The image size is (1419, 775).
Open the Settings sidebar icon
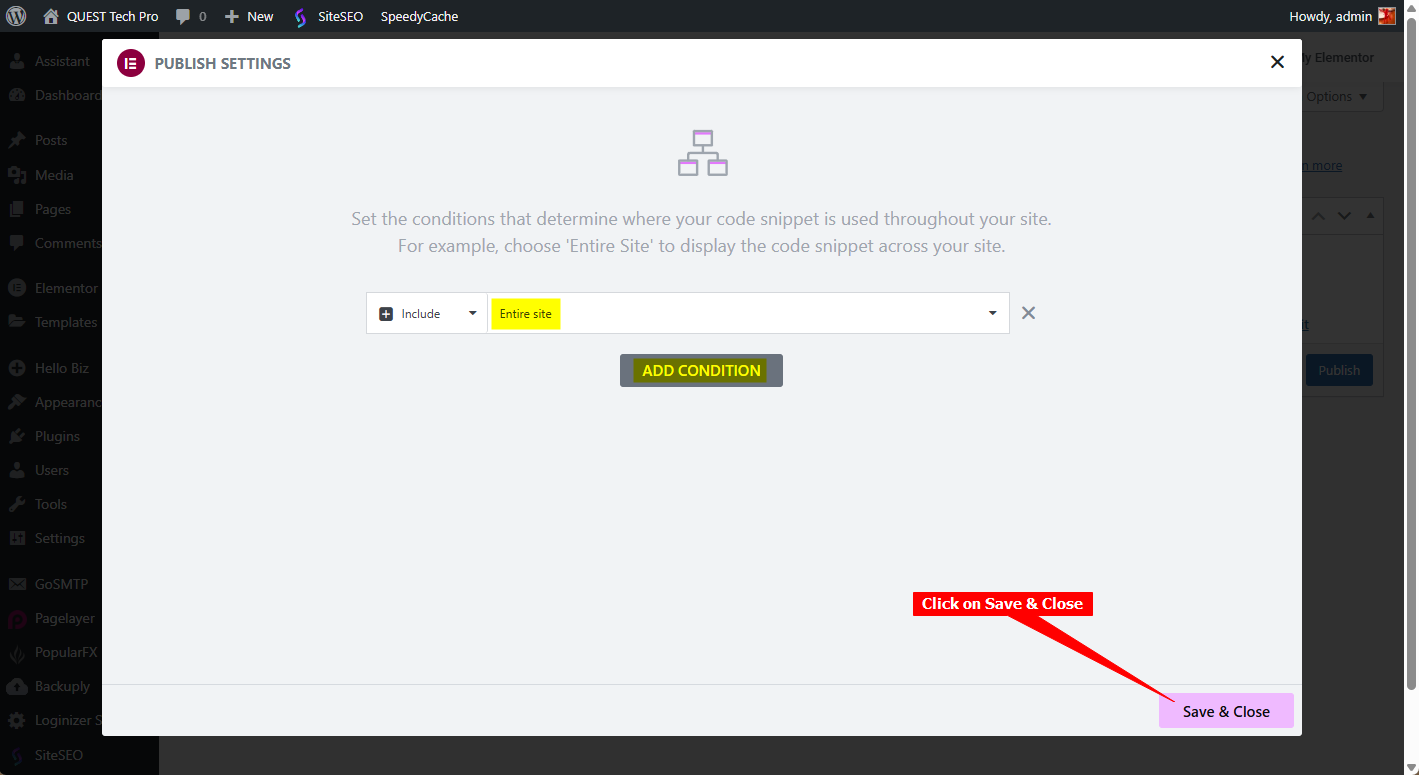(x=17, y=538)
